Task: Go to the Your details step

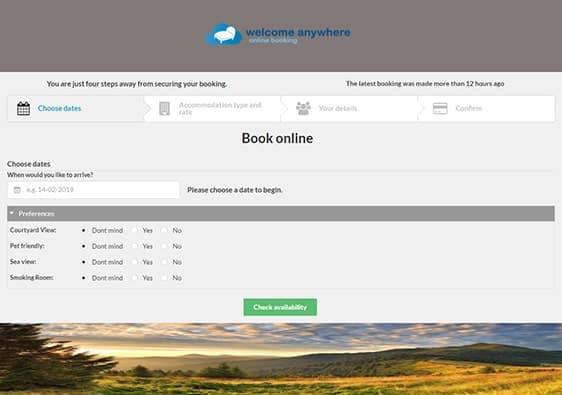Action: [x=349, y=109]
